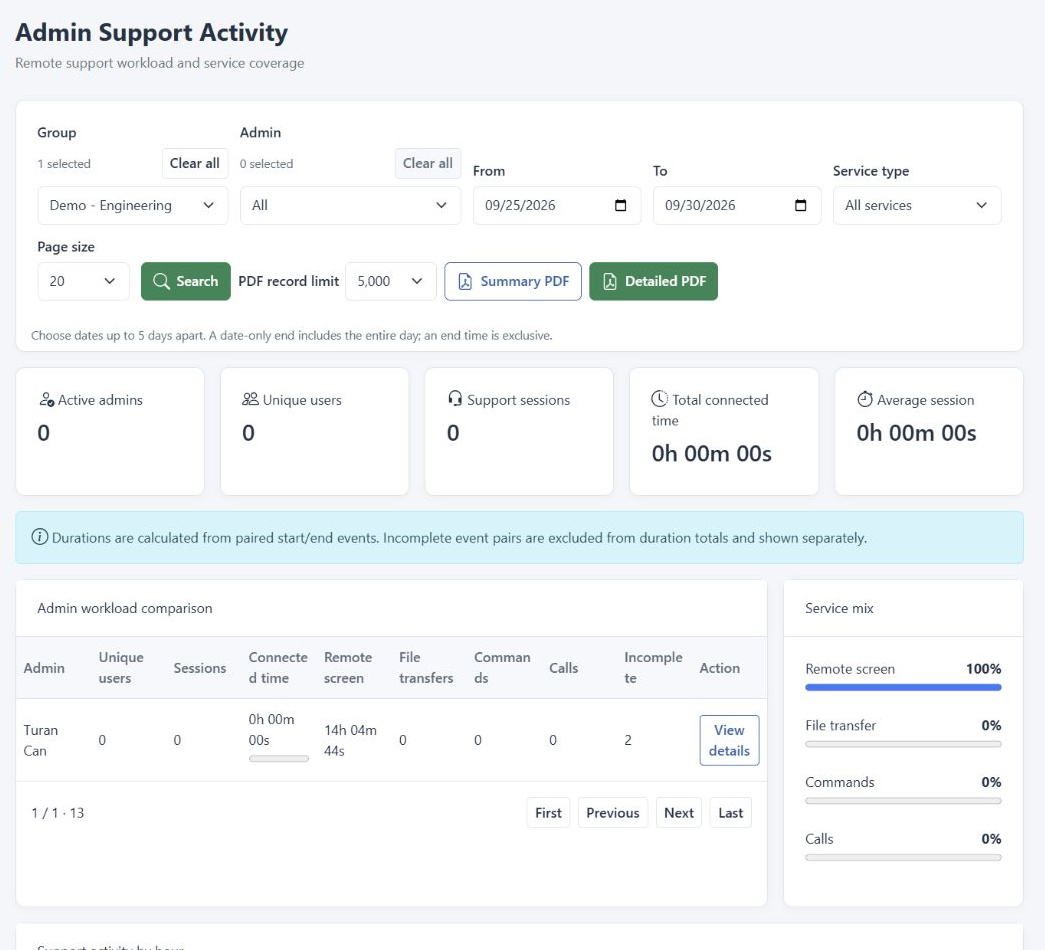
Task: Export the Detailed PDF
Action: [654, 281]
